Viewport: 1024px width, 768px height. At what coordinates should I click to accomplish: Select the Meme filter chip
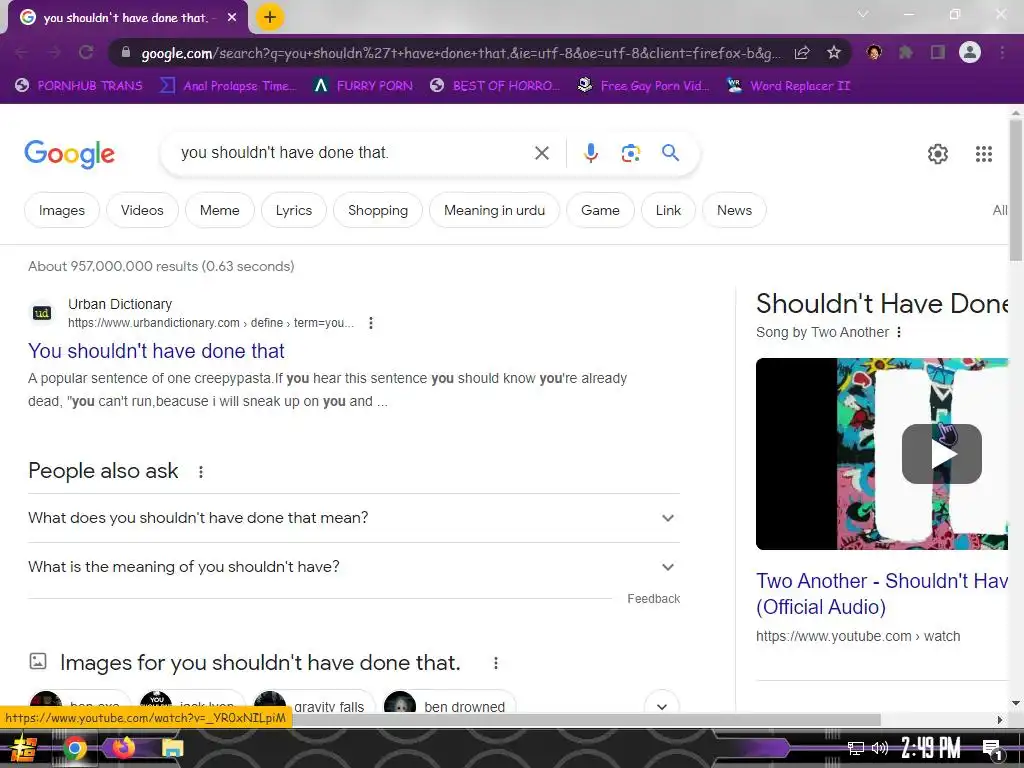pos(219,210)
